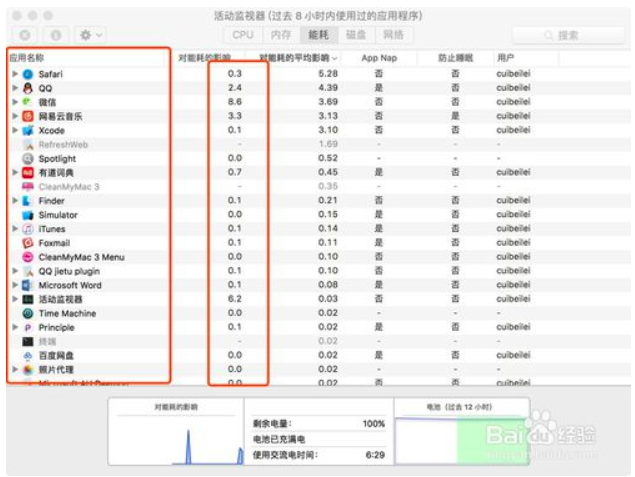The width and height of the screenshot is (635, 477).
Task: Expand the QQ process row
Action: pos(15,88)
